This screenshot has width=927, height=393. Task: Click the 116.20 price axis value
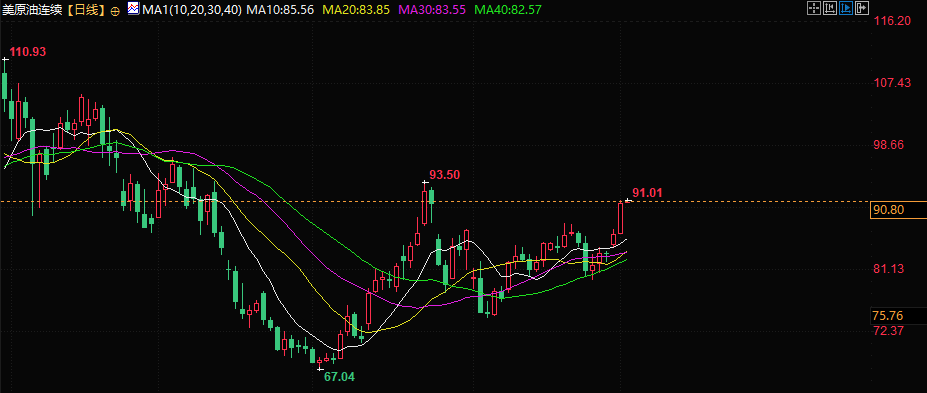pos(892,21)
